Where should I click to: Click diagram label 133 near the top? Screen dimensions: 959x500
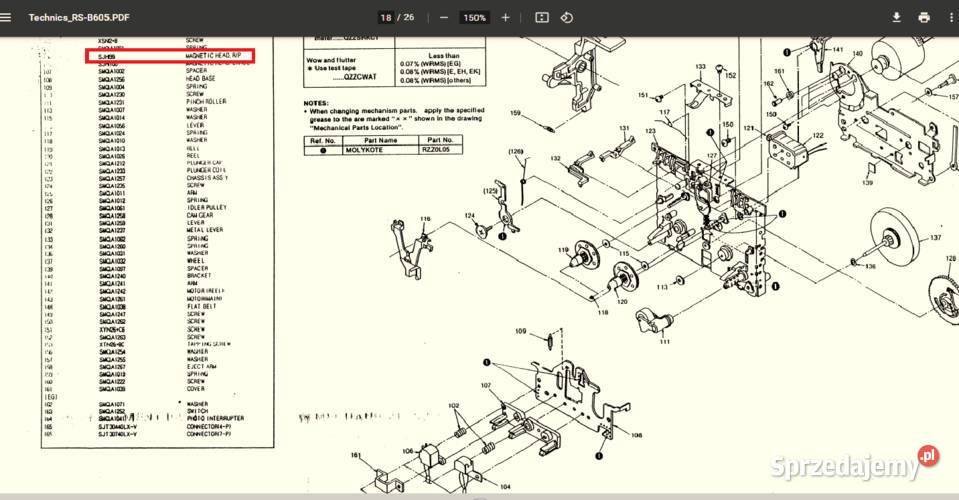tap(700, 67)
